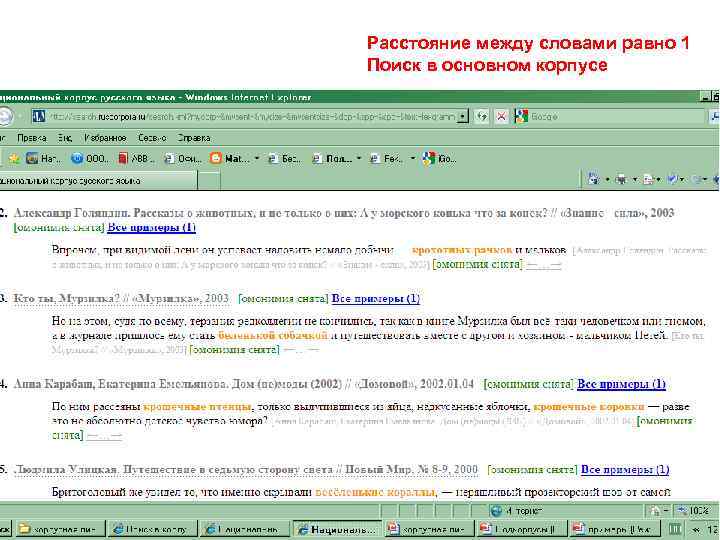The width and height of the screenshot is (720, 540).
Task: Open the 'Осн..' favorites bar shortcut
Action: (183, 159)
